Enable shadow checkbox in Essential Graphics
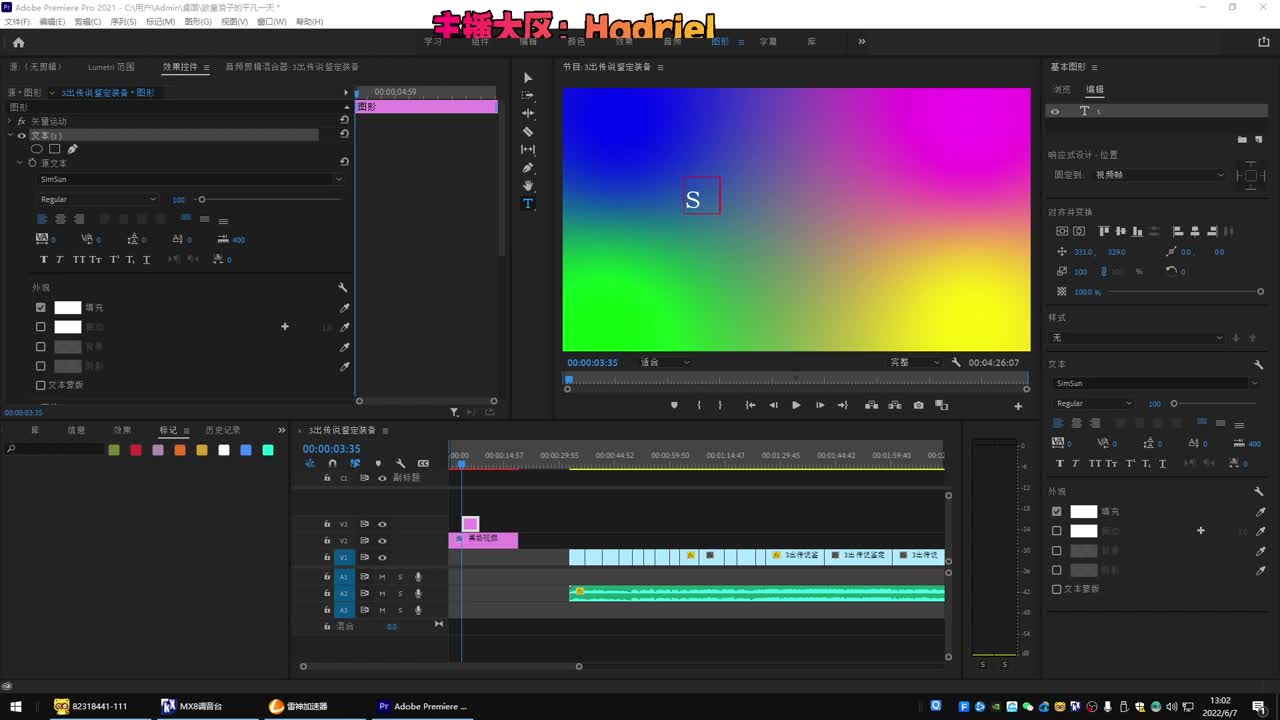 tap(1056, 570)
